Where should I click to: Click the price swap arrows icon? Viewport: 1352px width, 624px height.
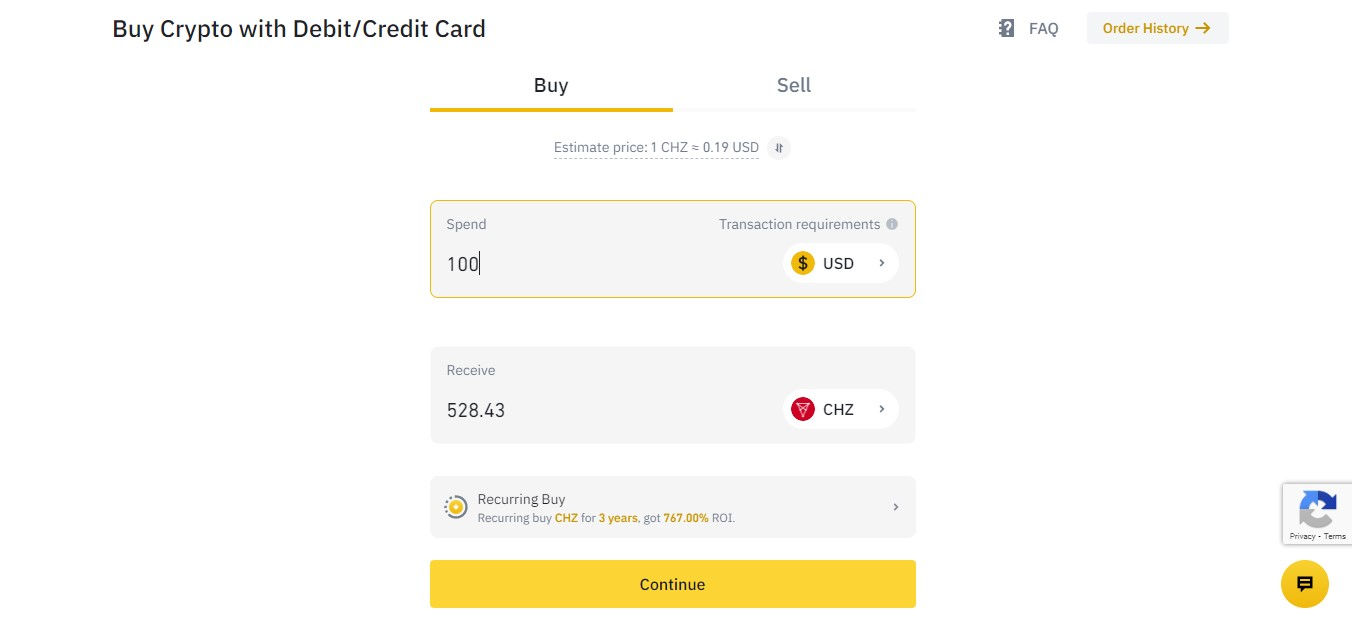[780, 148]
